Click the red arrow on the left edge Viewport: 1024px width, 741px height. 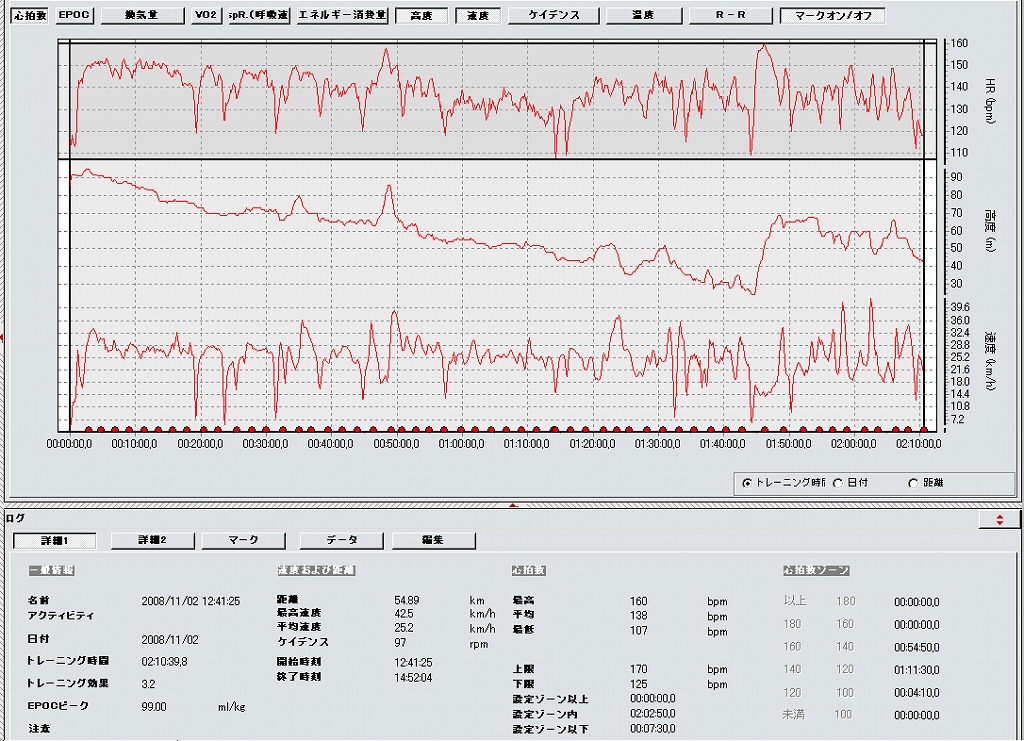(2, 338)
